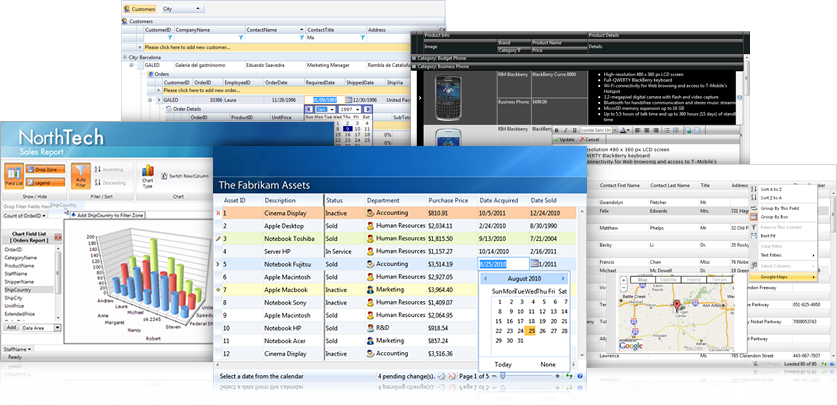Sort Descending in NorthTech ribbon
This screenshot has width=837, height=405.
pyautogui.click(x=108, y=182)
